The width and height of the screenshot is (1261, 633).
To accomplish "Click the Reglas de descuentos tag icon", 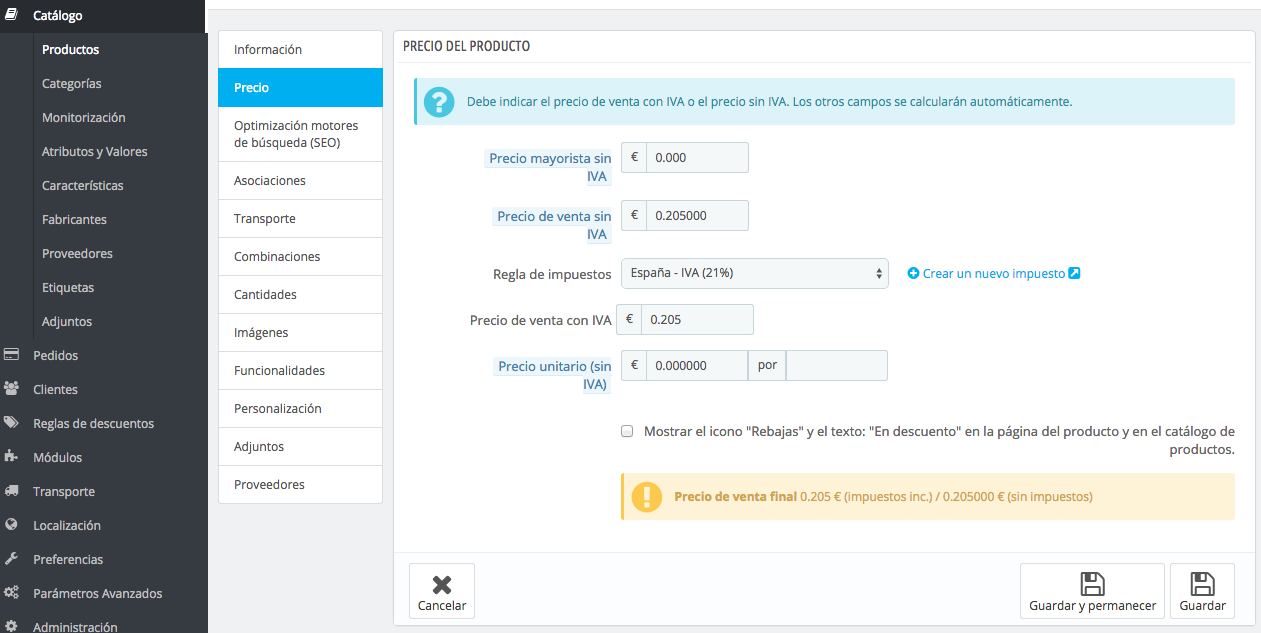I will pyautogui.click(x=12, y=423).
